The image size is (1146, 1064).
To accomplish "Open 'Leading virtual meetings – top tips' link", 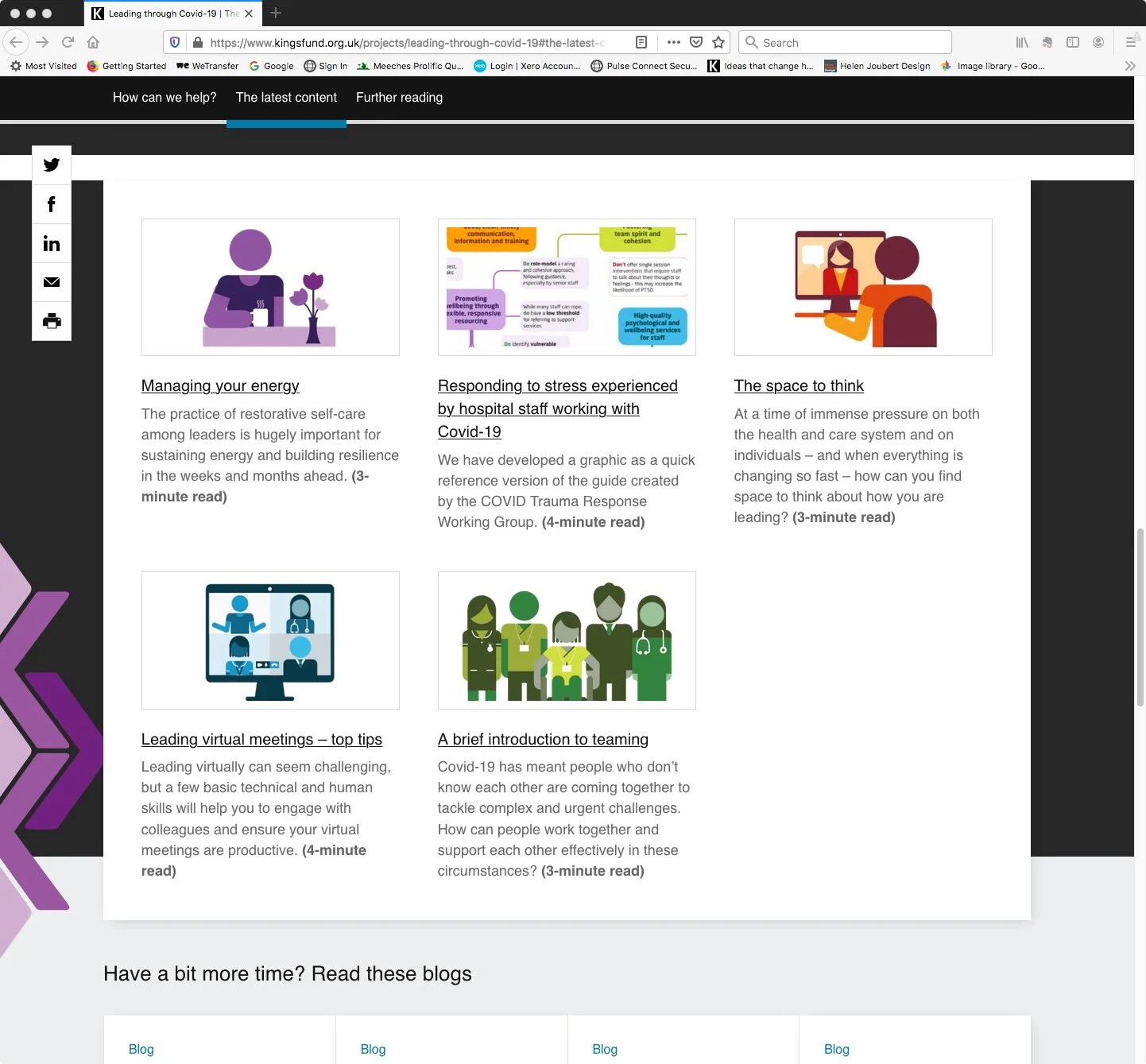I will (x=261, y=739).
